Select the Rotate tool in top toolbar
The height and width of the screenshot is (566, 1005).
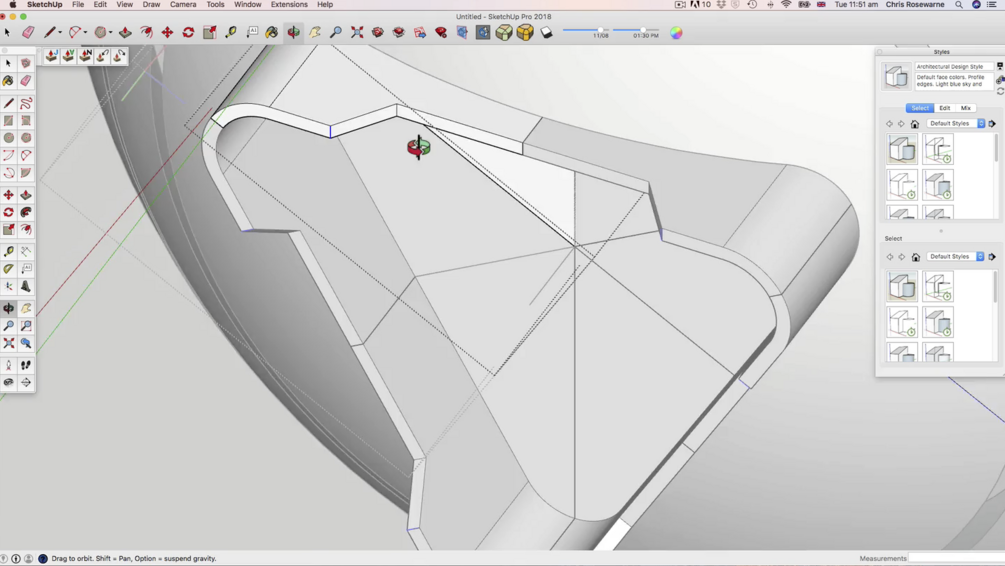[188, 32]
